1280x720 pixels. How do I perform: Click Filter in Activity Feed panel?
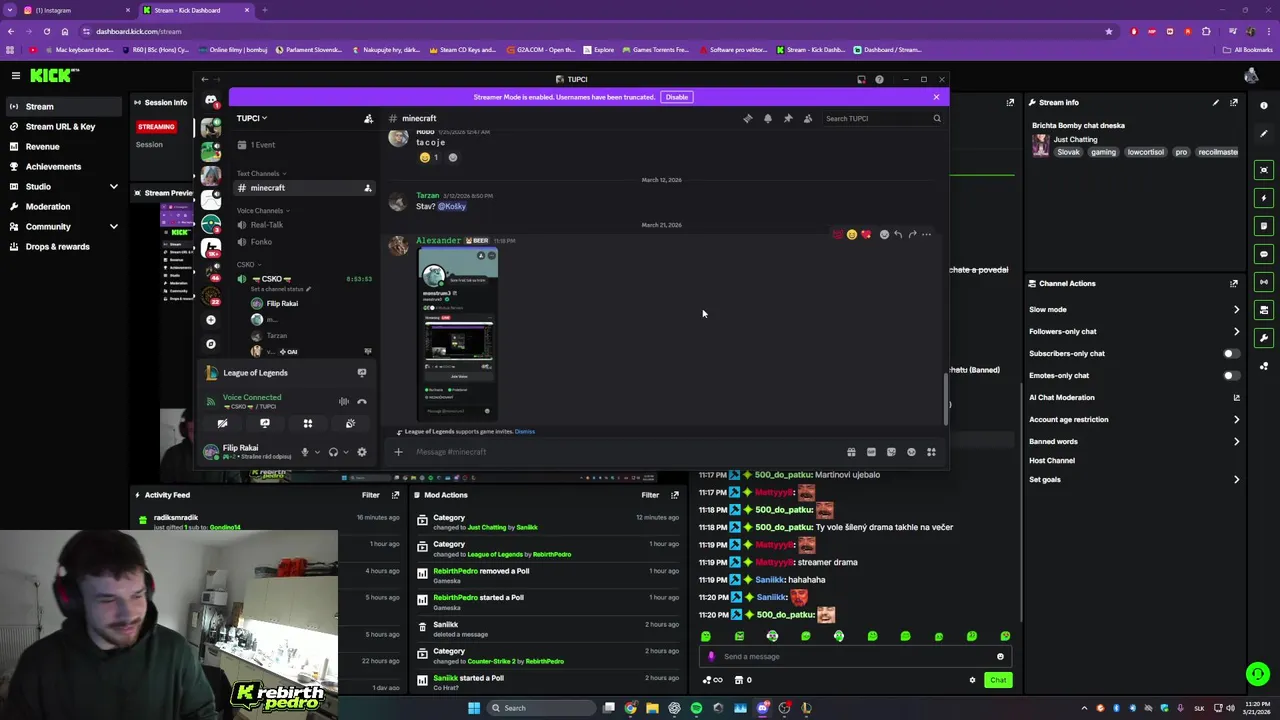tap(370, 495)
